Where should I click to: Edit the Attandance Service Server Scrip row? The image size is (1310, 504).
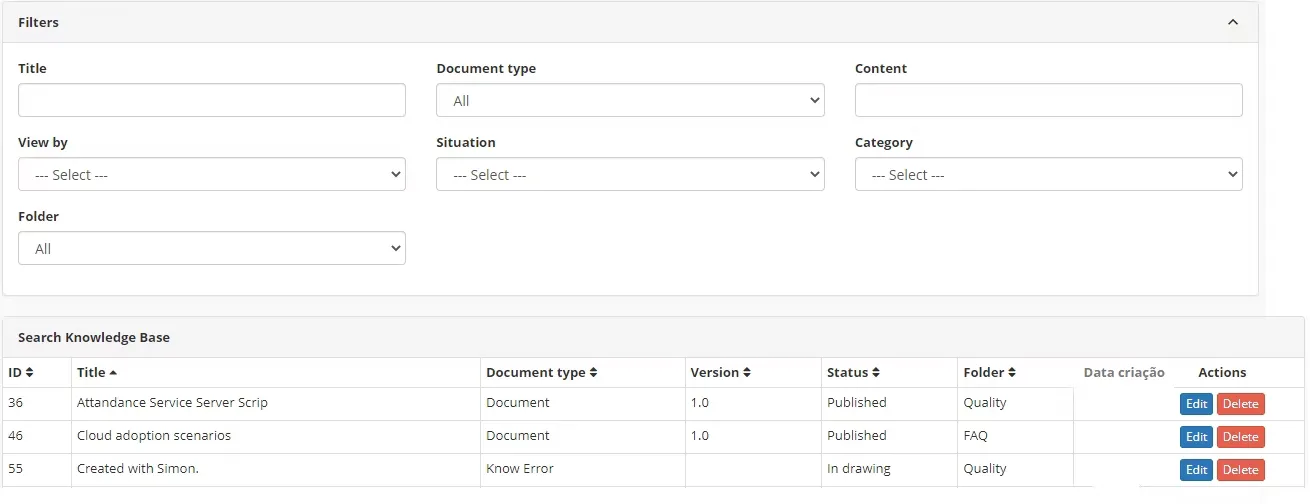click(x=1196, y=404)
